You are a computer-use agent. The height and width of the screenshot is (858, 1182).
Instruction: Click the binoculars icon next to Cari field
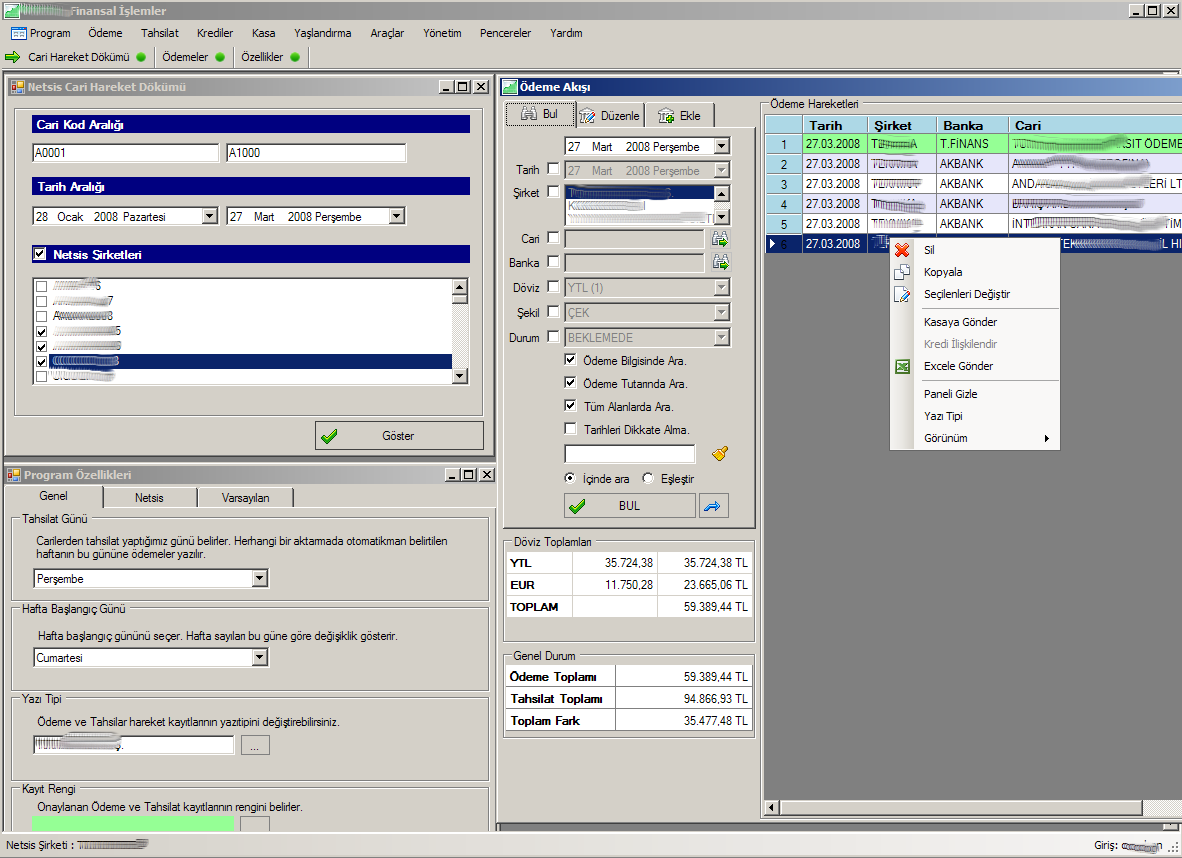click(719, 239)
